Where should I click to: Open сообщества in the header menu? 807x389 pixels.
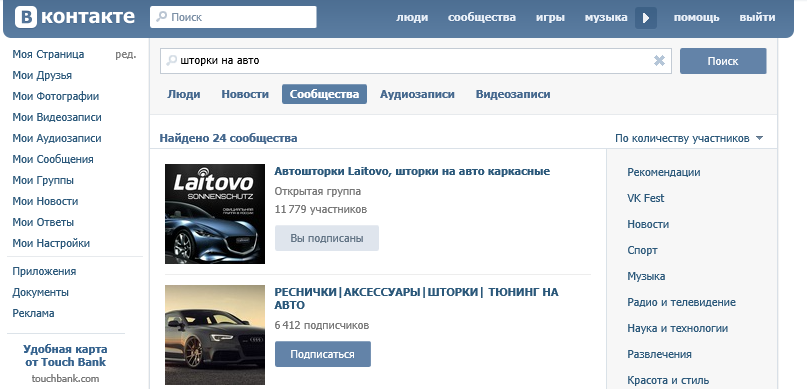coord(482,17)
